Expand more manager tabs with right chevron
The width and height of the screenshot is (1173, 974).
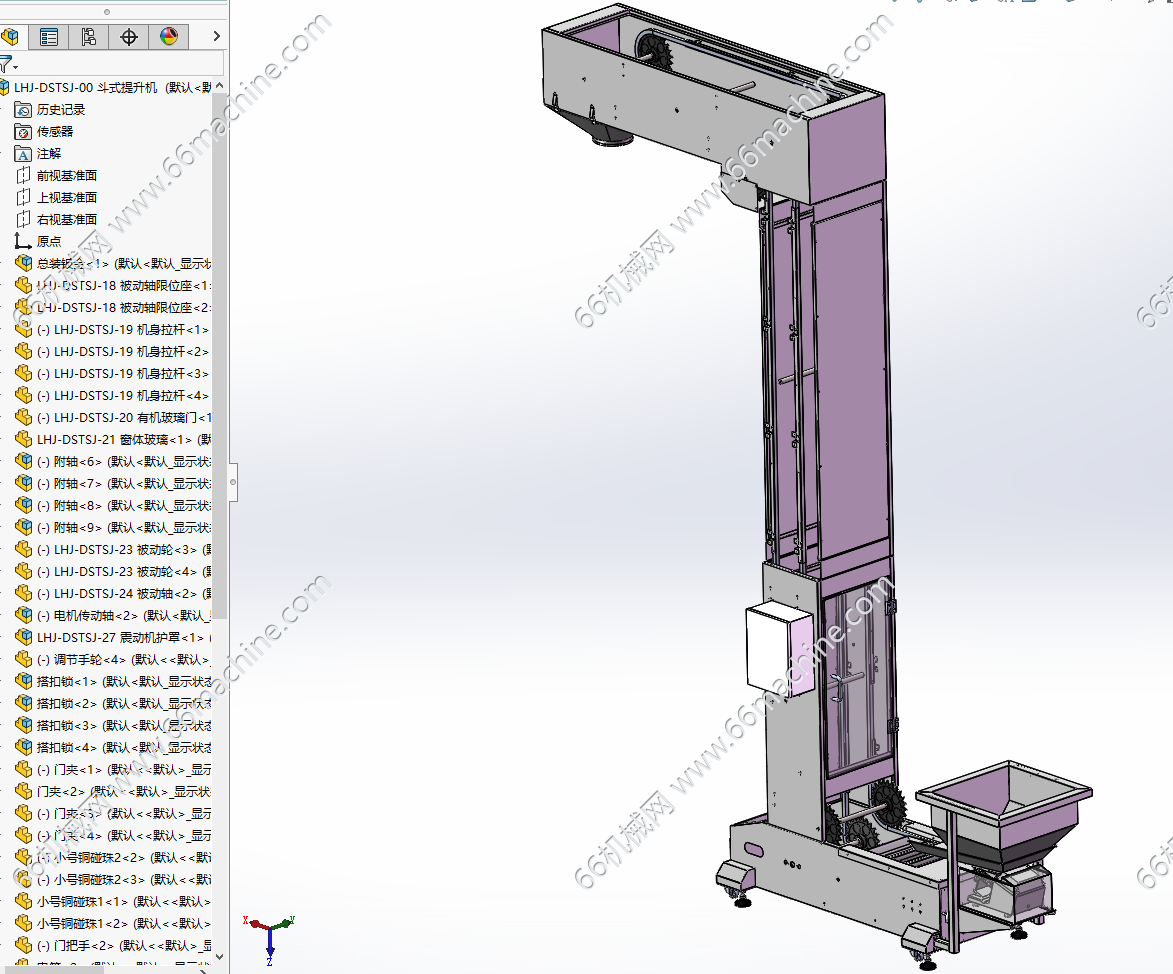[x=217, y=37]
